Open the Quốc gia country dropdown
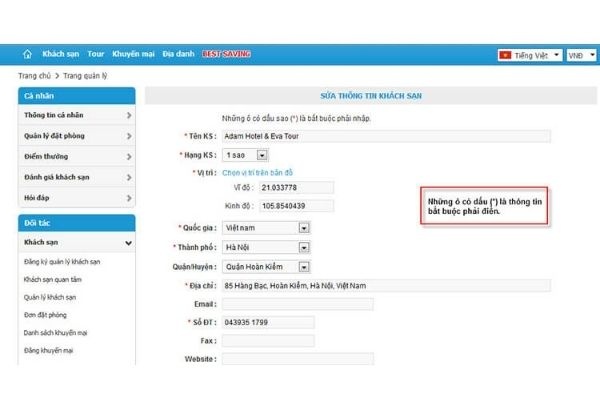This screenshot has width=600, height=400. [303, 227]
